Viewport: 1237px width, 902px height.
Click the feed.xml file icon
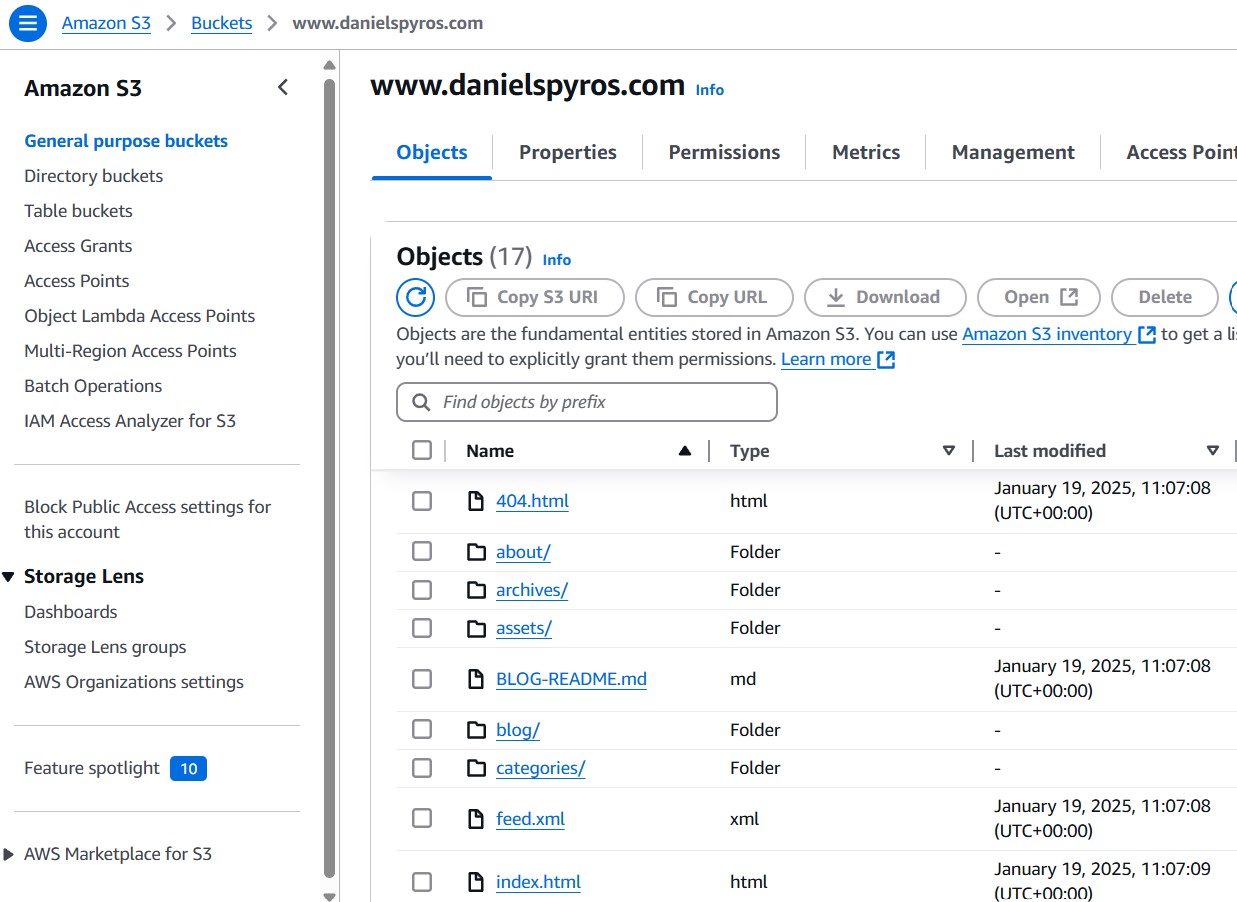click(477, 819)
